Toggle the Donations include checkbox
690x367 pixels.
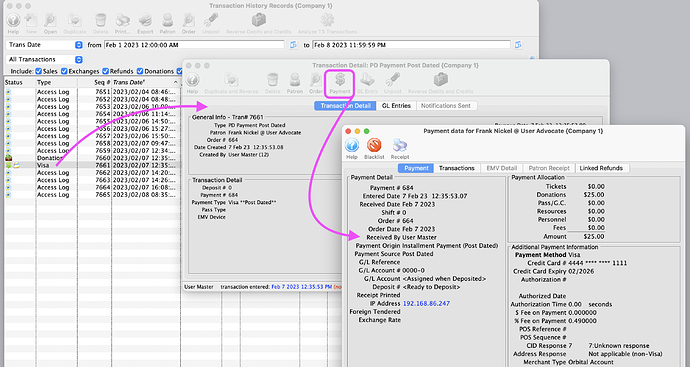point(140,71)
